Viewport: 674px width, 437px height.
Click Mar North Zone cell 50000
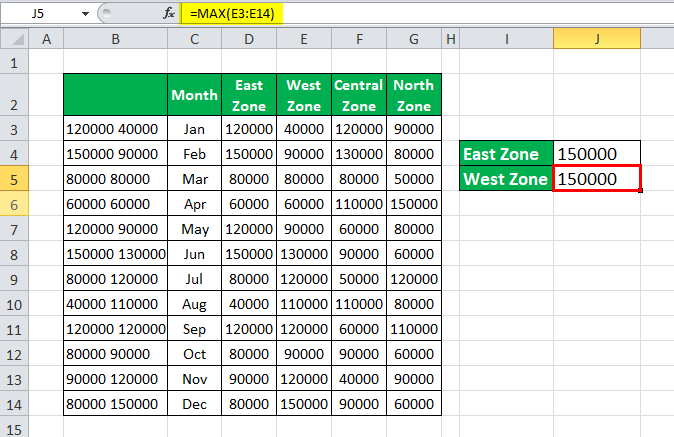pos(414,179)
